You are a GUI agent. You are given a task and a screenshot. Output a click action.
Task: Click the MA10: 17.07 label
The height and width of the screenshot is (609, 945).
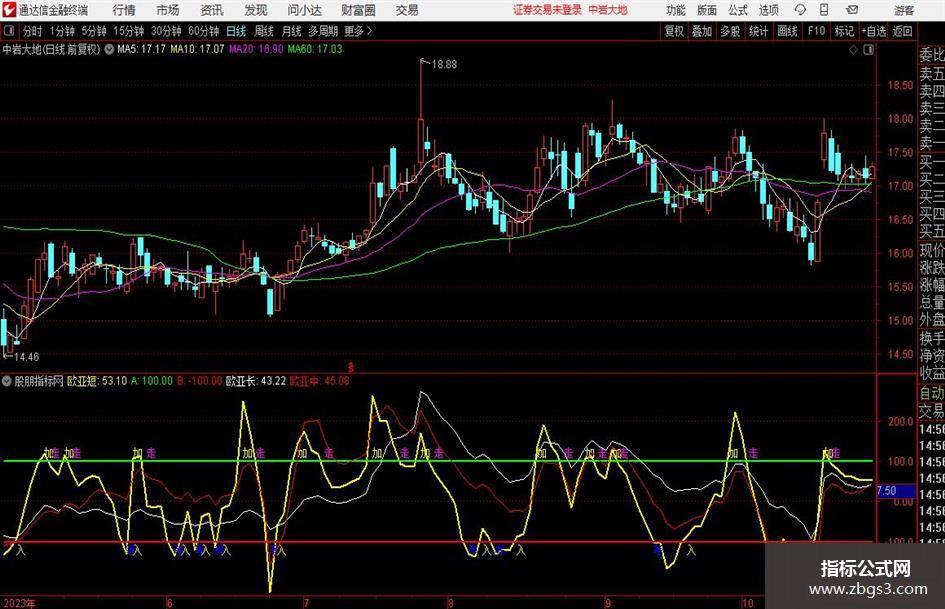198,49
